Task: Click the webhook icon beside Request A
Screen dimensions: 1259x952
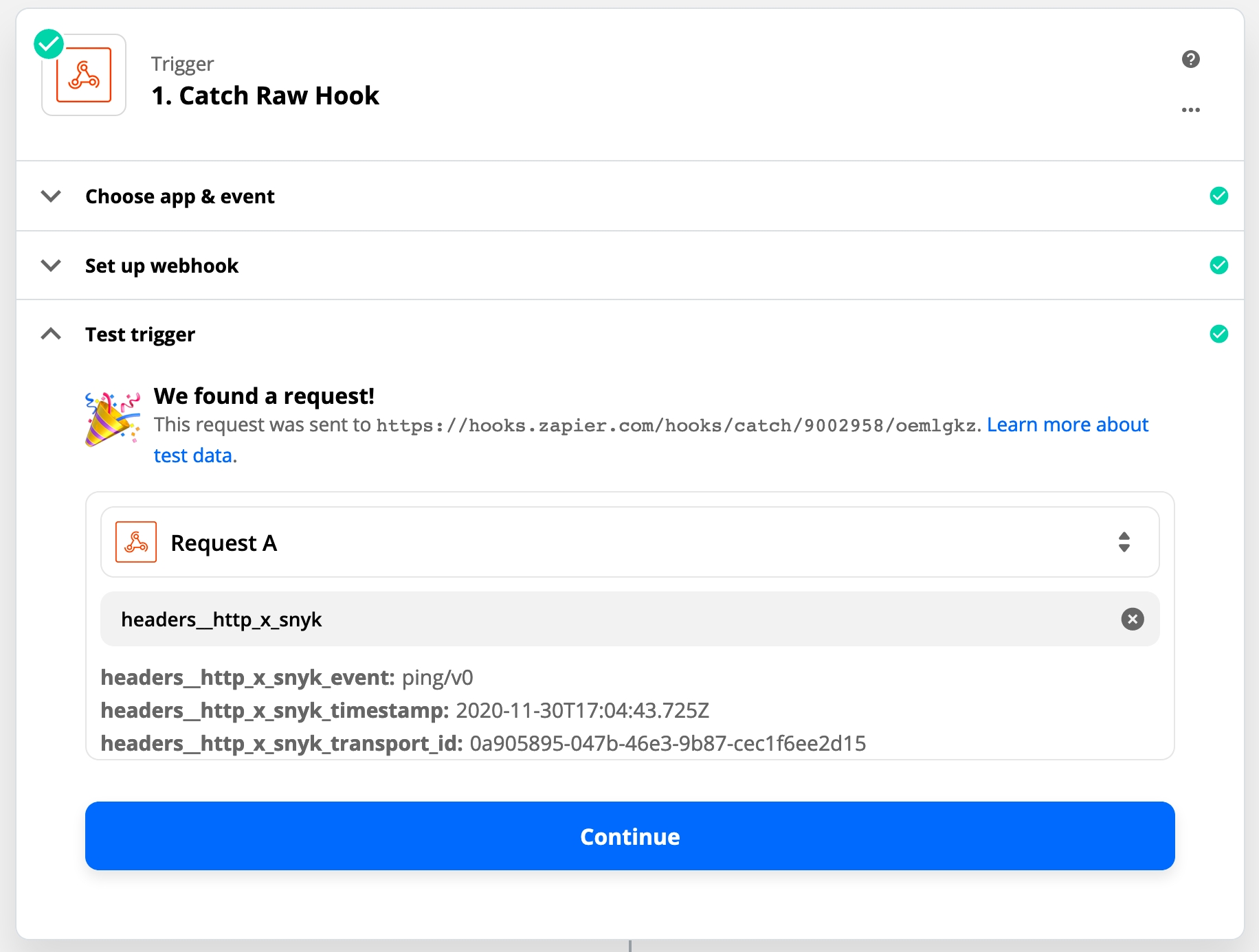Action: point(136,542)
